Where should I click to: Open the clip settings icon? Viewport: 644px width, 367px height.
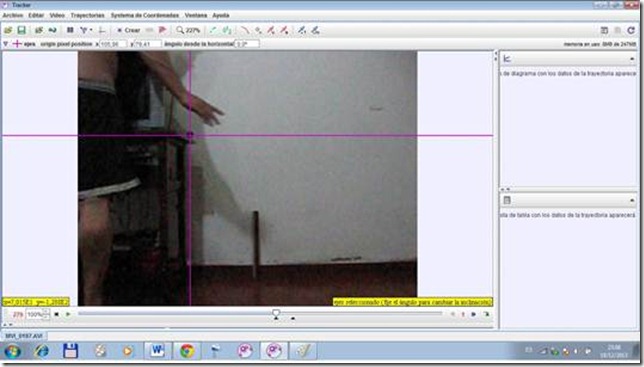pos(70,30)
